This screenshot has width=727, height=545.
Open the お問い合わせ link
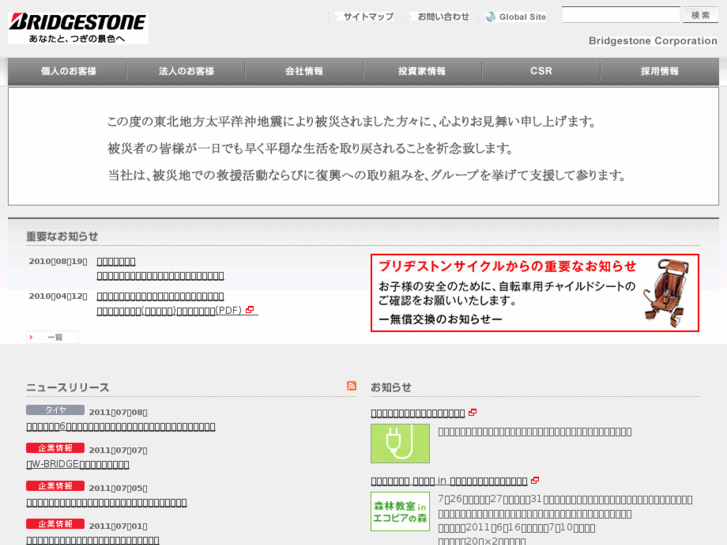pos(443,17)
